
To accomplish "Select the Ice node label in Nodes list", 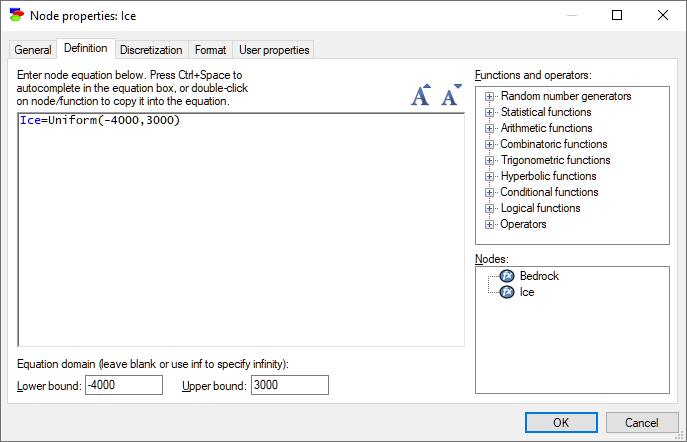I will (527, 292).
